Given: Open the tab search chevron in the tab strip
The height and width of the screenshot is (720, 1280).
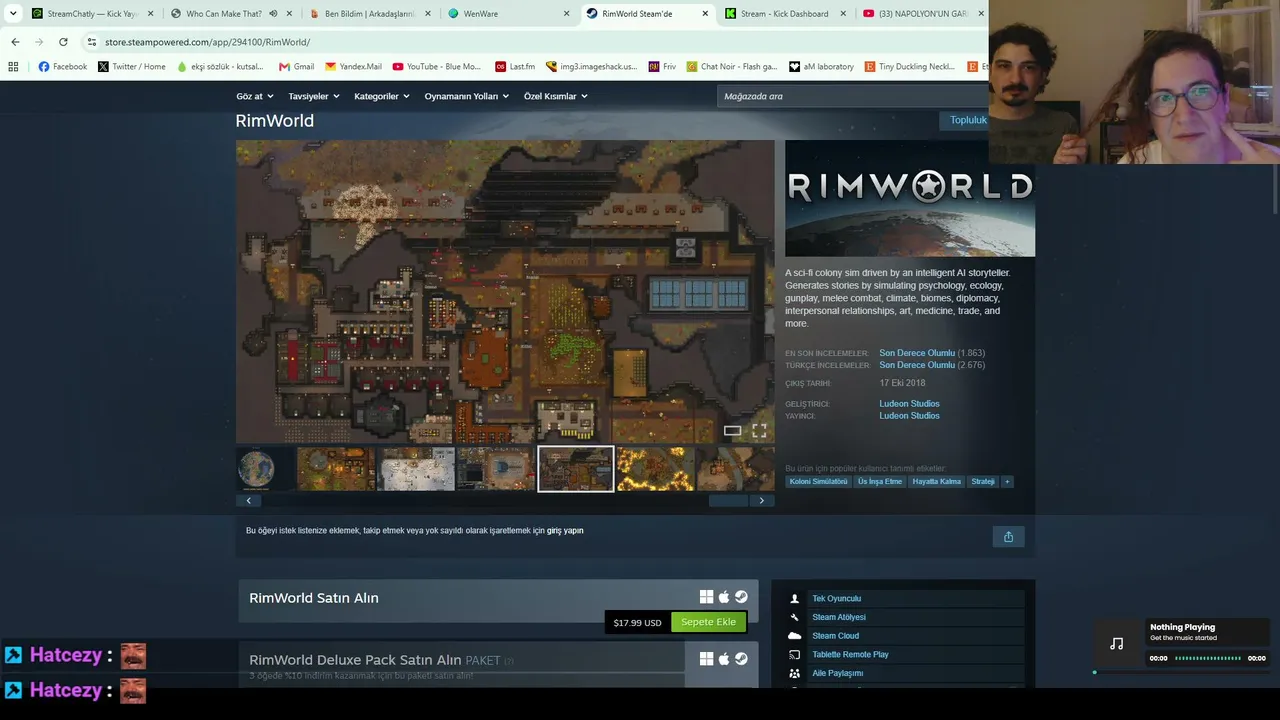Looking at the screenshot, I should (x=13, y=14).
